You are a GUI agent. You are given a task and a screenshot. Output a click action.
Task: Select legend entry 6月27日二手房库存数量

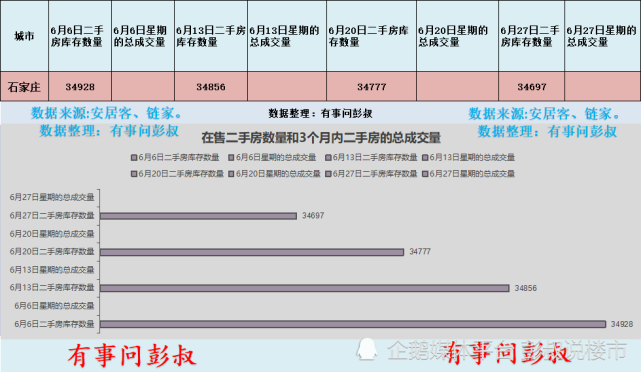[371, 174]
